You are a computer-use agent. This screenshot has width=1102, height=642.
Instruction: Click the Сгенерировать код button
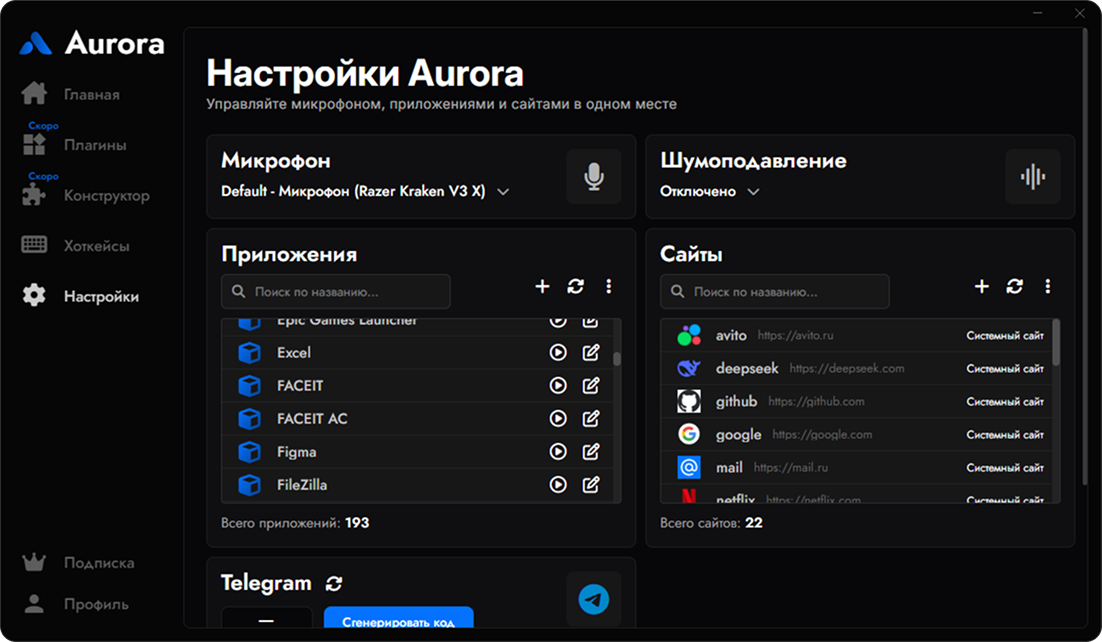[x=398, y=620]
